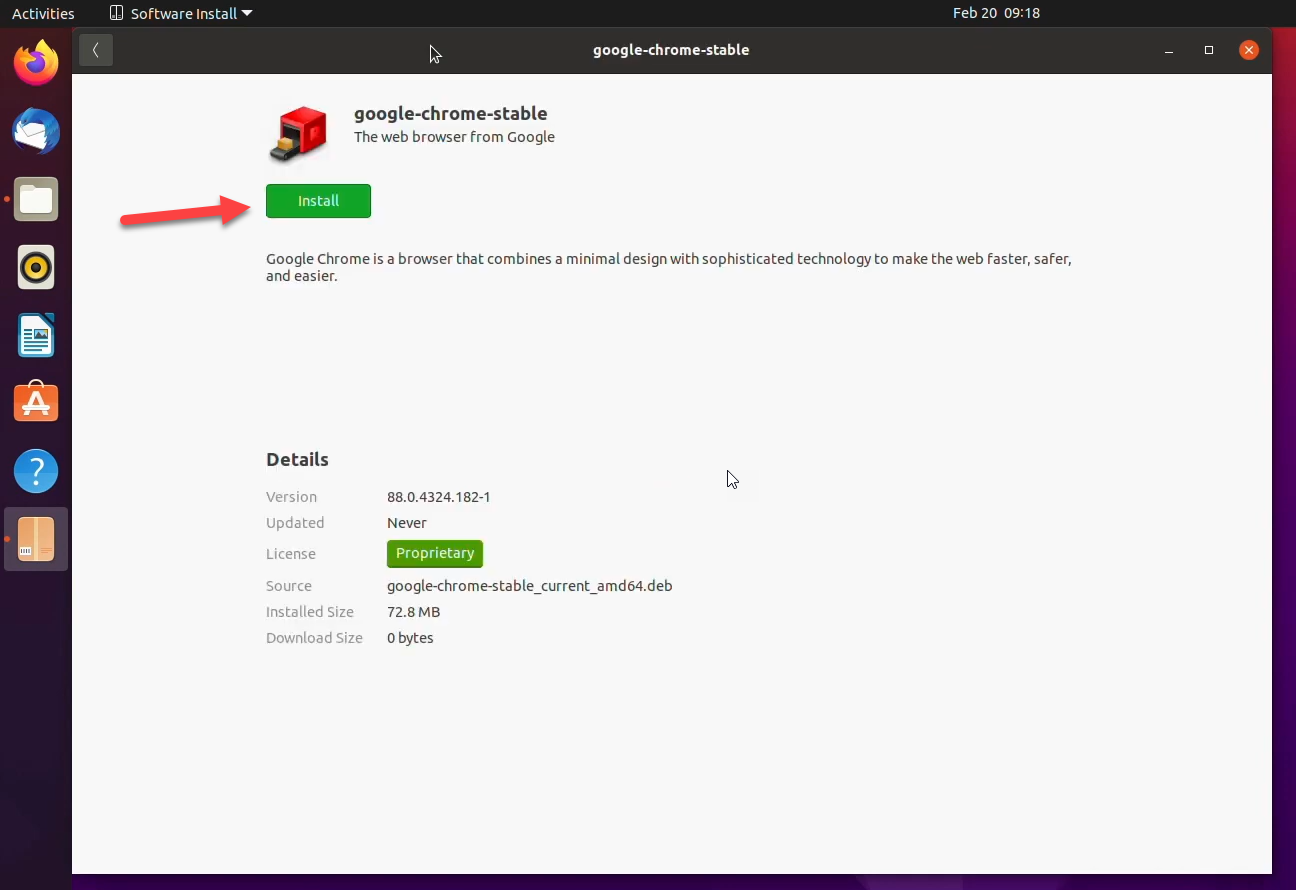Image resolution: width=1296 pixels, height=890 pixels.
Task: Launch Thunderbird Mail from the dock
Action: point(36,132)
